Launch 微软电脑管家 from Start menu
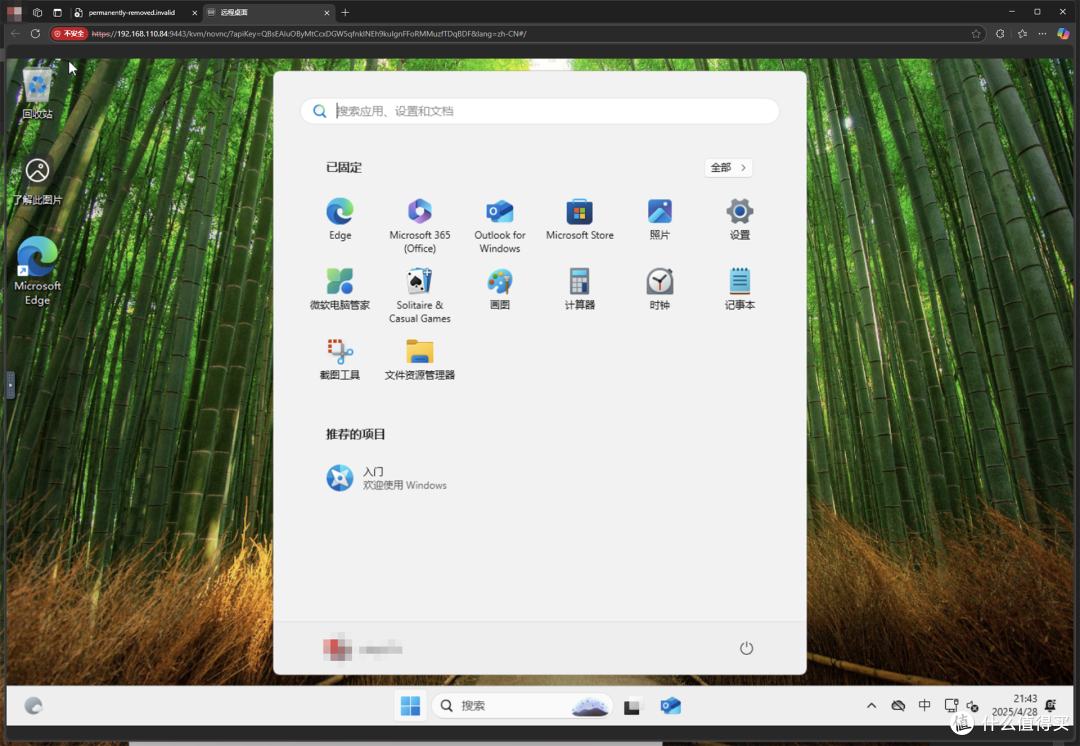 [340, 289]
